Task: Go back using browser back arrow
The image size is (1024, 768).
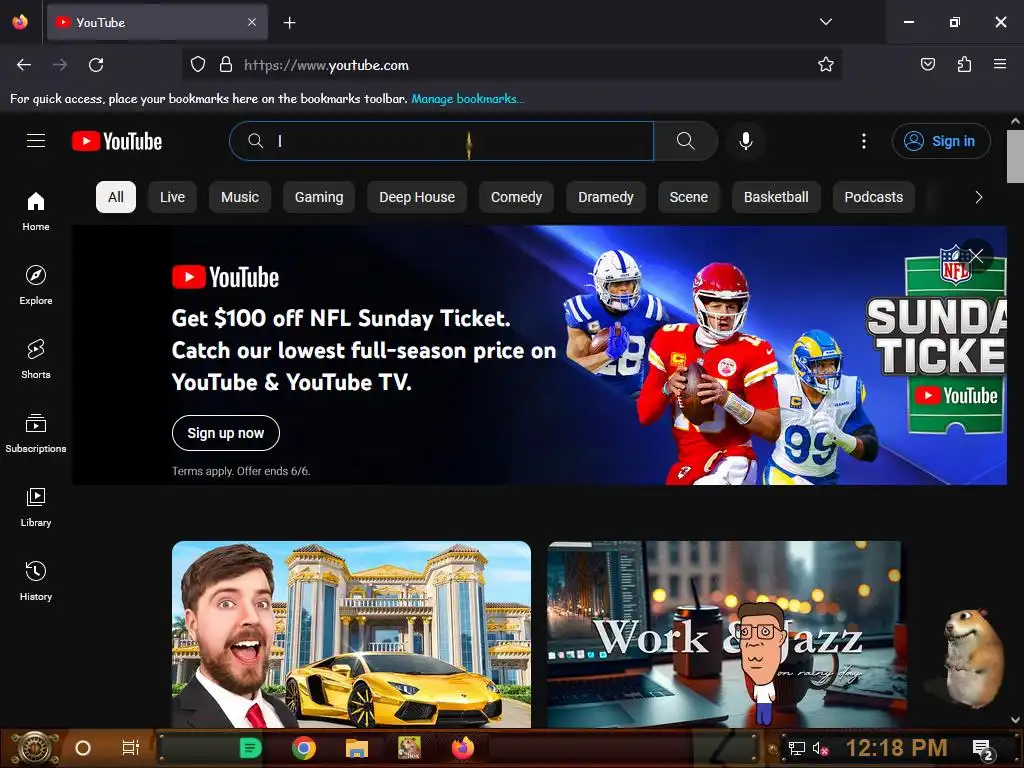Action: click(24, 65)
